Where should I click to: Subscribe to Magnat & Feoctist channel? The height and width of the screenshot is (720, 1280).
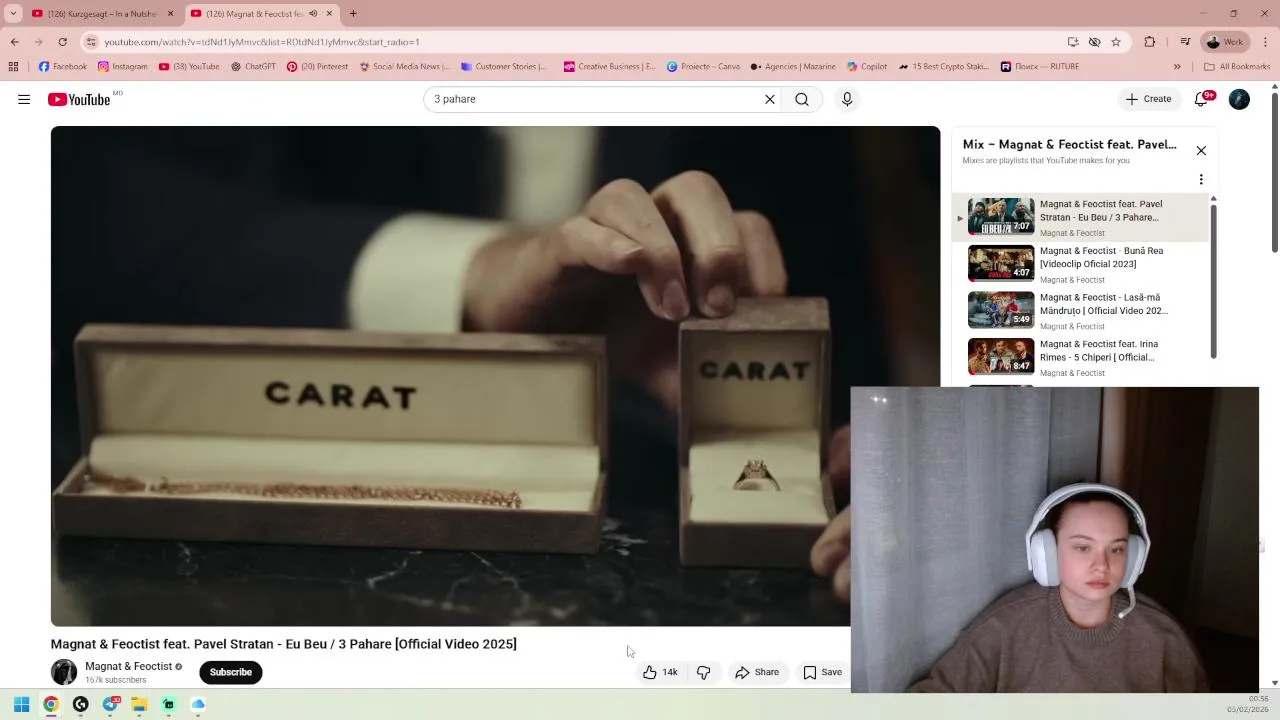(x=230, y=672)
